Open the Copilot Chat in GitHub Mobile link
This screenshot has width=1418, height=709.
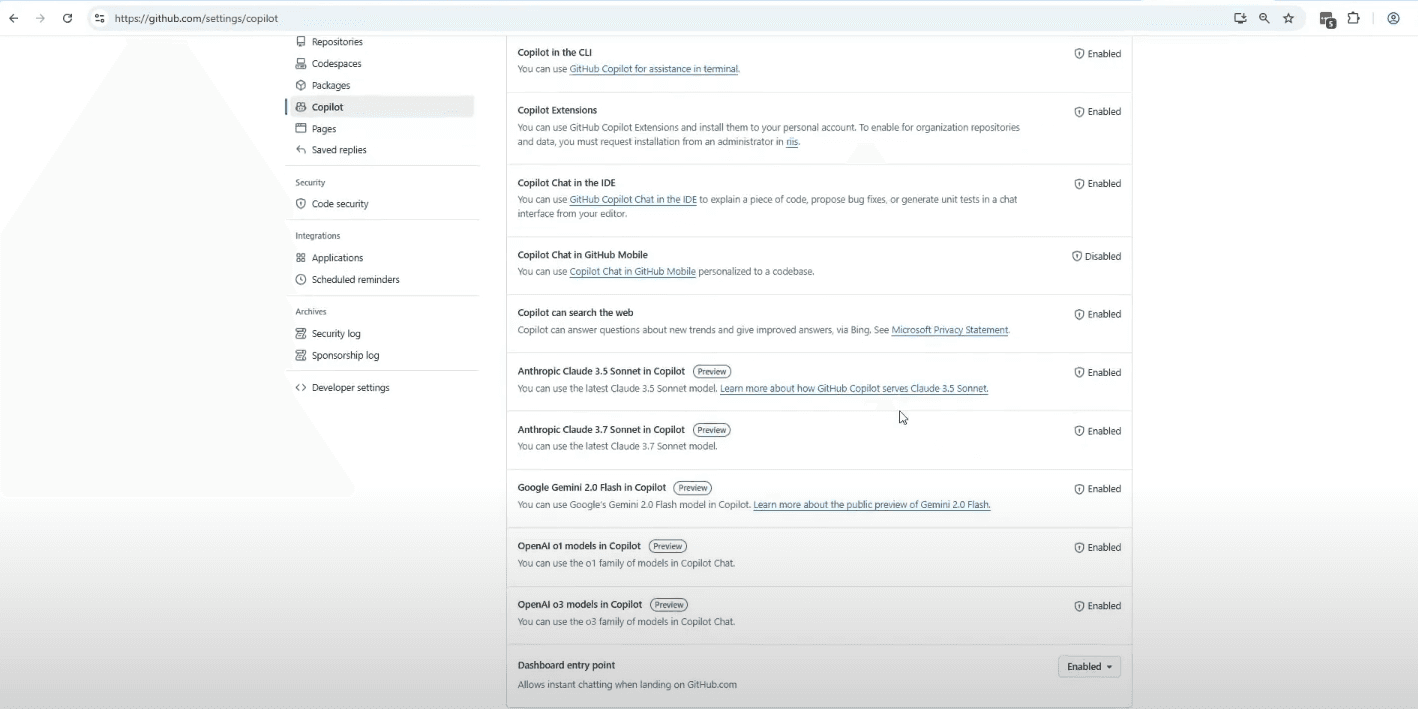pyautogui.click(x=632, y=272)
